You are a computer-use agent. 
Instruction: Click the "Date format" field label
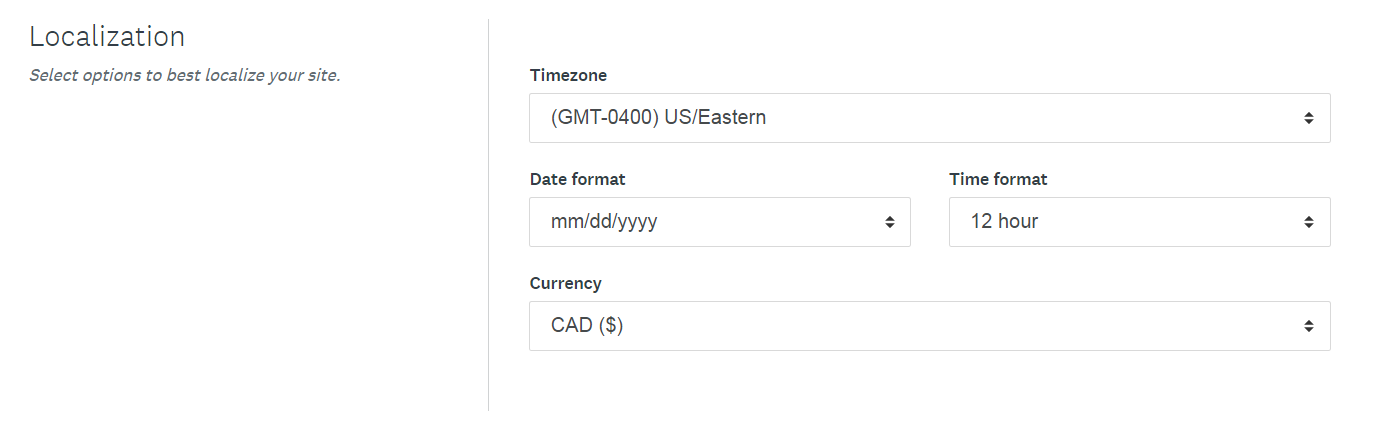coord(577,179)
